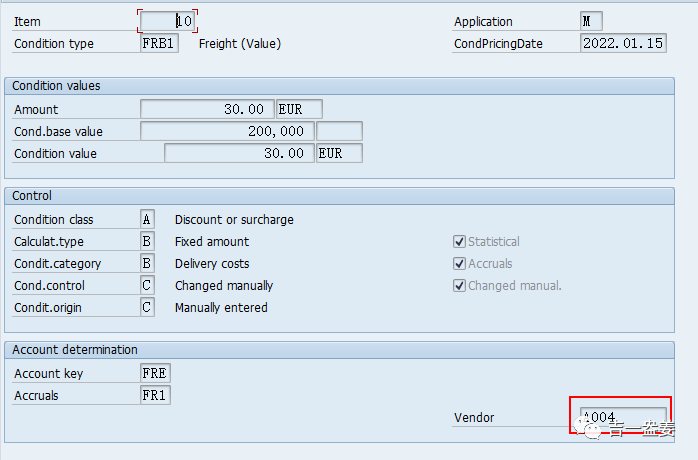Click the 'Account key' label
698x460 pixels.
[x=49, y=374]
